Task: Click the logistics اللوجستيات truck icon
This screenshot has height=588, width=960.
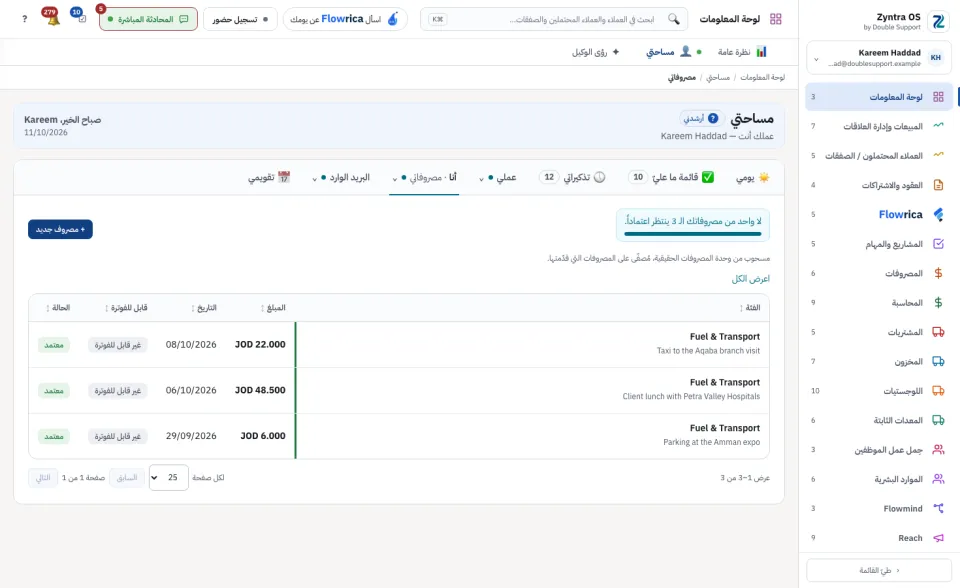Action: tap(938, 390)
